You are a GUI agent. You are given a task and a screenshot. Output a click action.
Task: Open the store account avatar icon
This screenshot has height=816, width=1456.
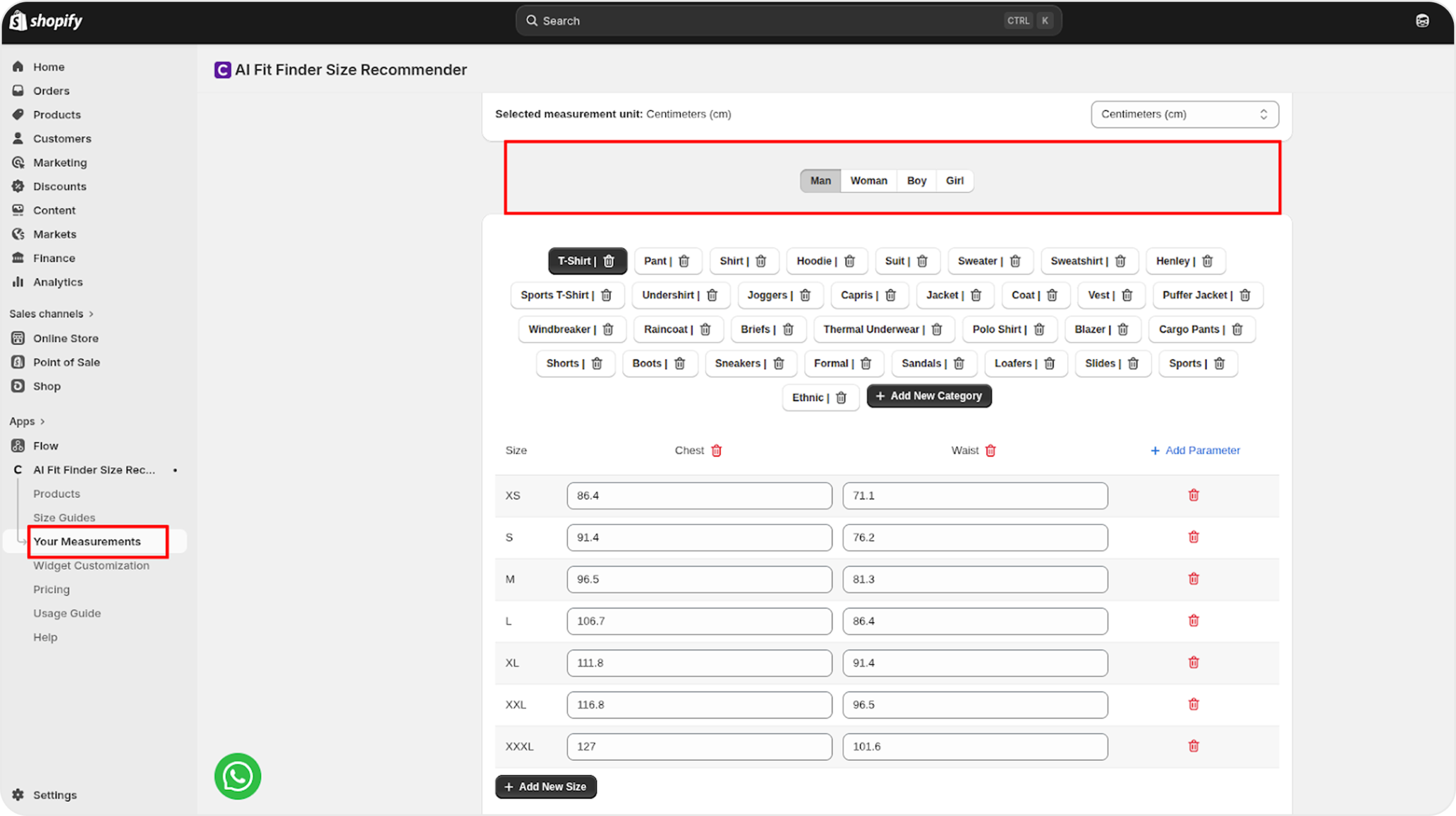pyautogui.click(x=1422, y=21)
